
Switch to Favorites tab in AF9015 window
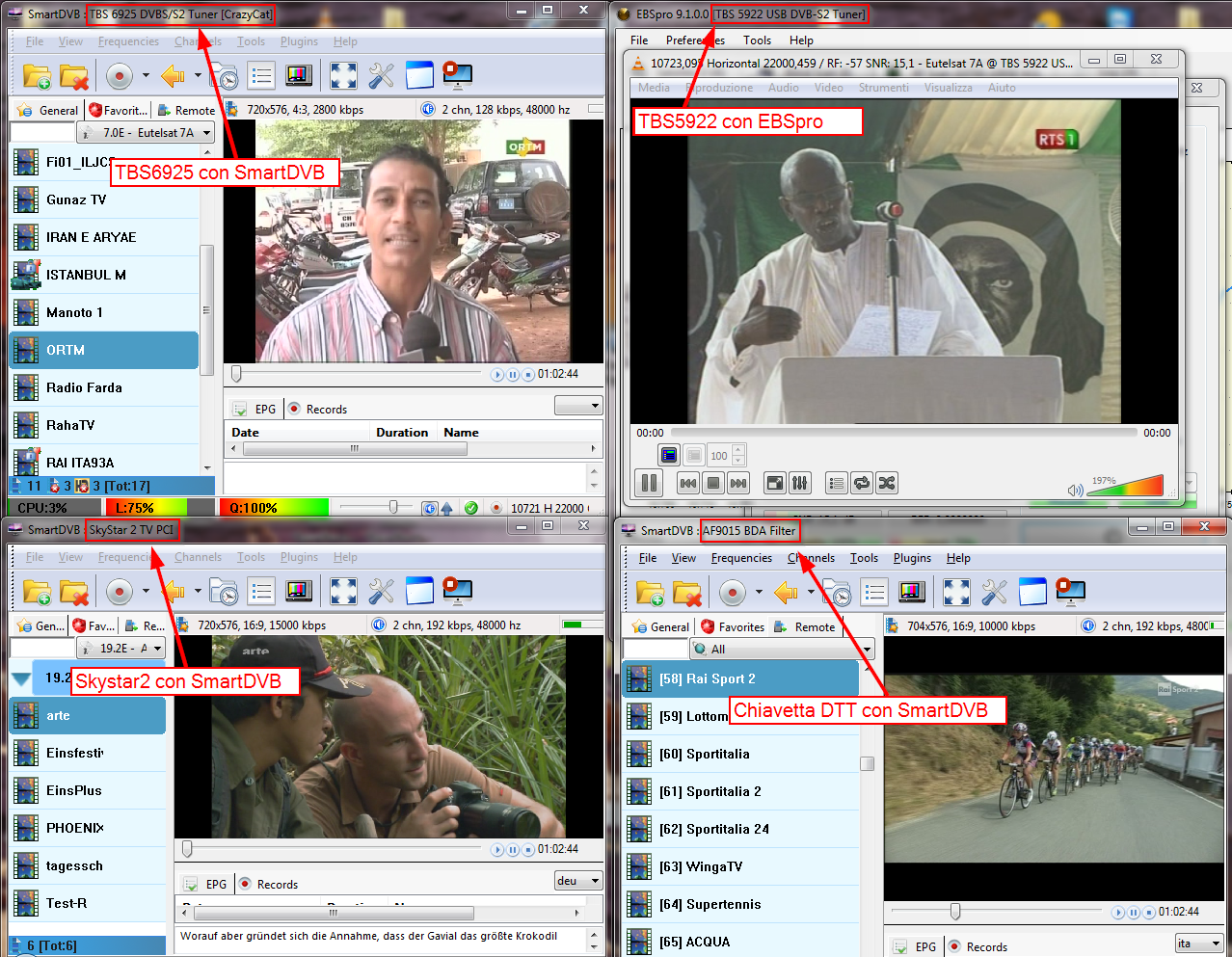point(733,626)
